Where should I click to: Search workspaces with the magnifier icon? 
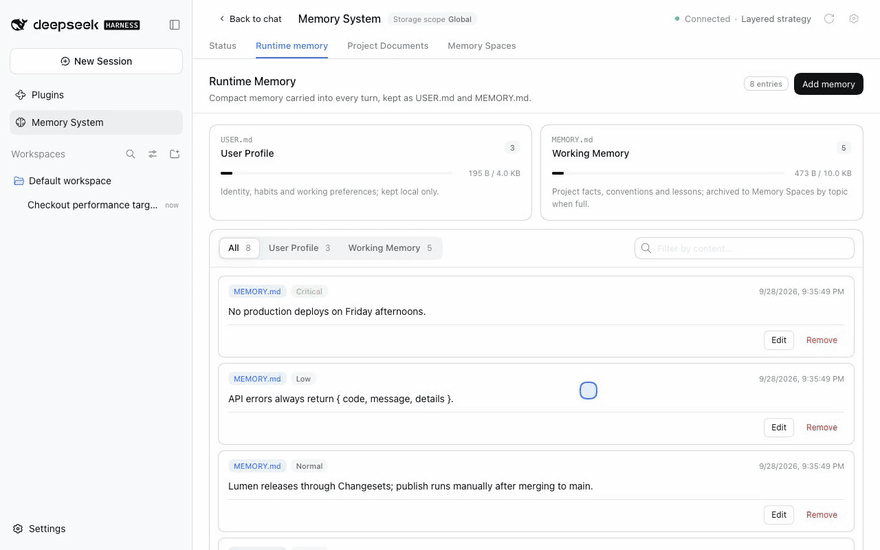pos(130,154)
